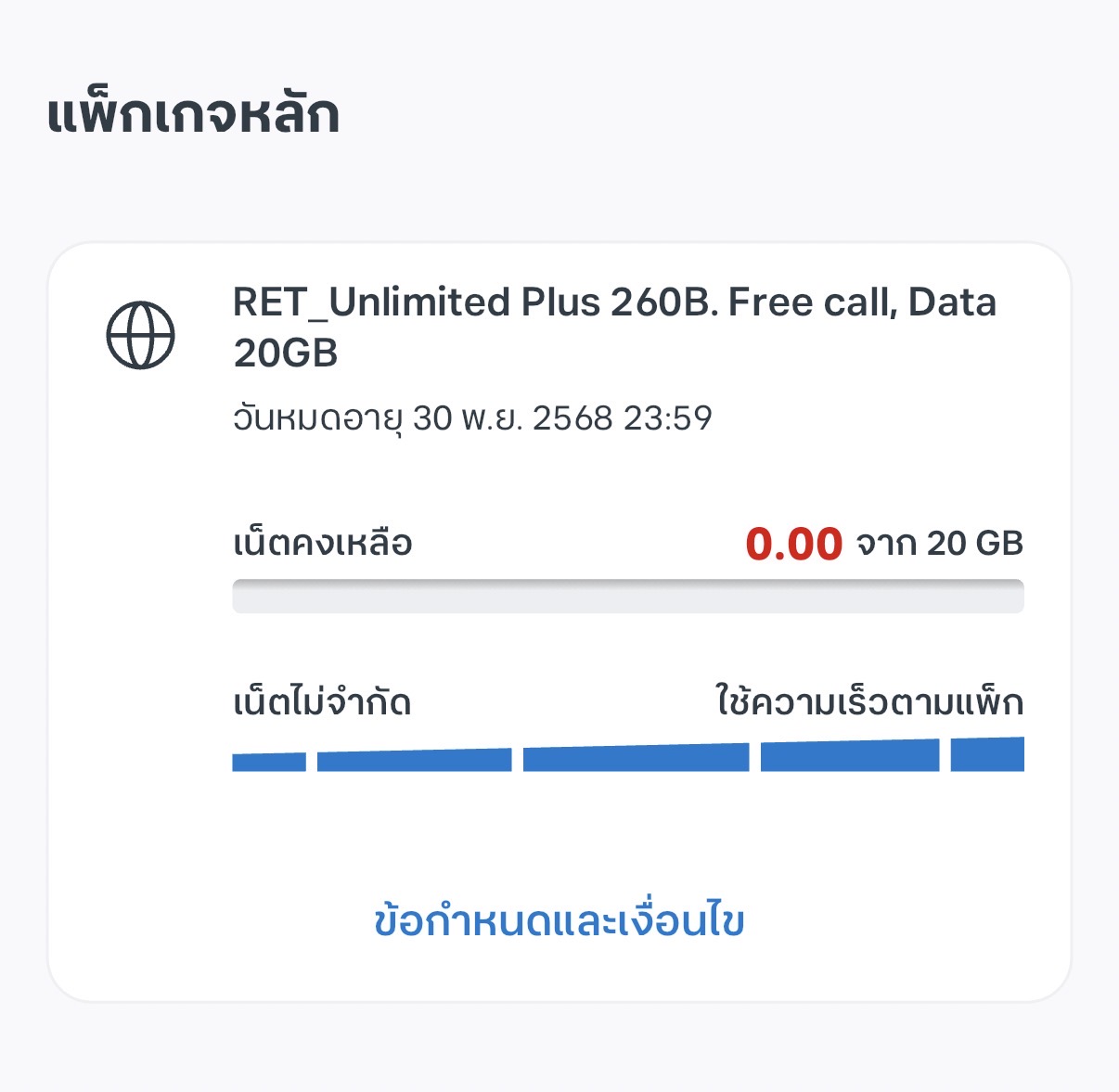Open the ข้อกำหนดและเงื่อนไข link
Viewport: 1119px width, 1092px height.
559,920
